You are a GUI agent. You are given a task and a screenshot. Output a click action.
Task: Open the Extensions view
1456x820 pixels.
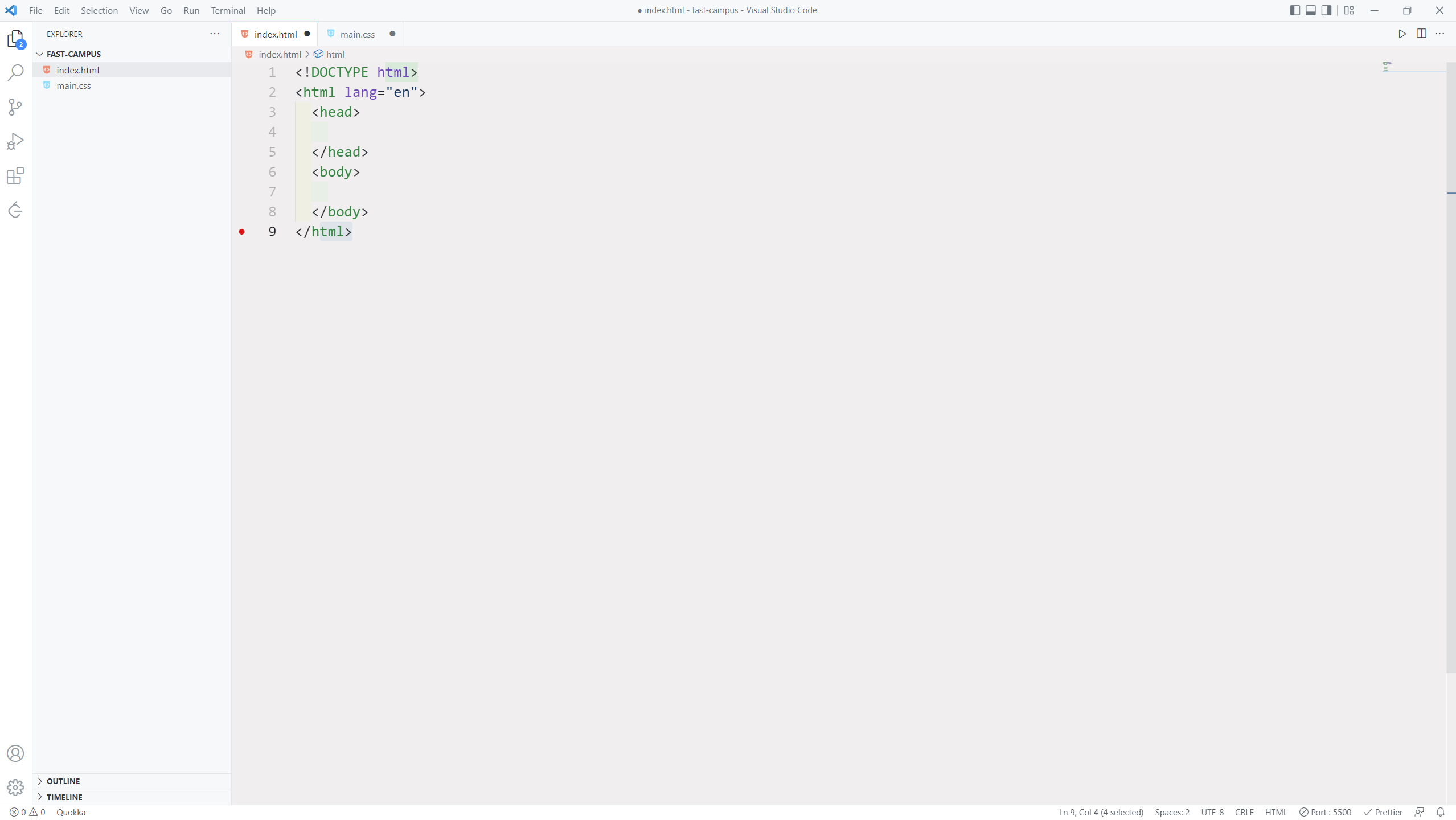click(16, 175)
